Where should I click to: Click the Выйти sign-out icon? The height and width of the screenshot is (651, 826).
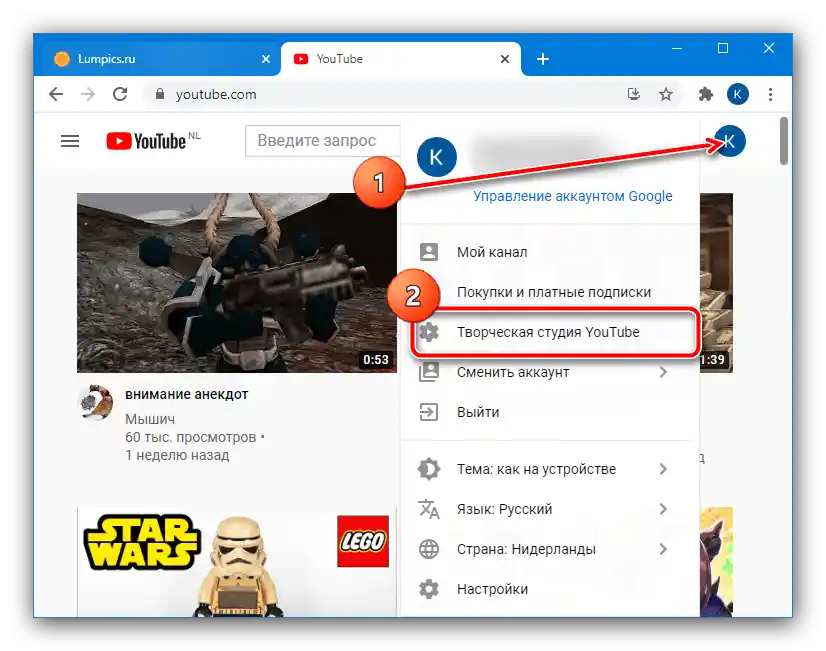pyautogui.click(x=429, y=412)
